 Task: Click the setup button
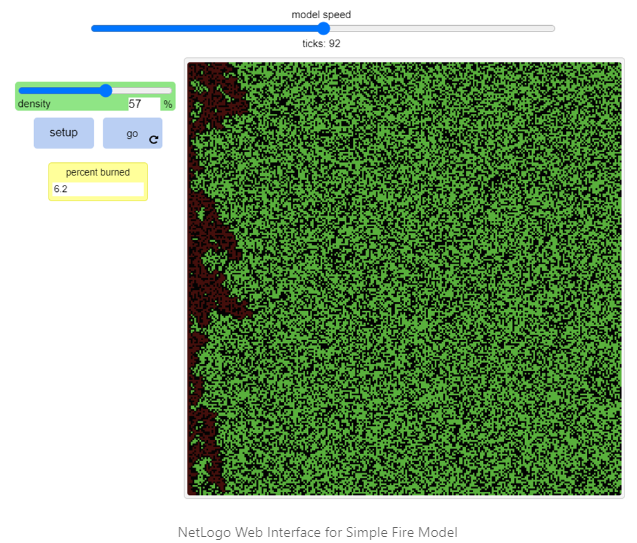(64, 133)
